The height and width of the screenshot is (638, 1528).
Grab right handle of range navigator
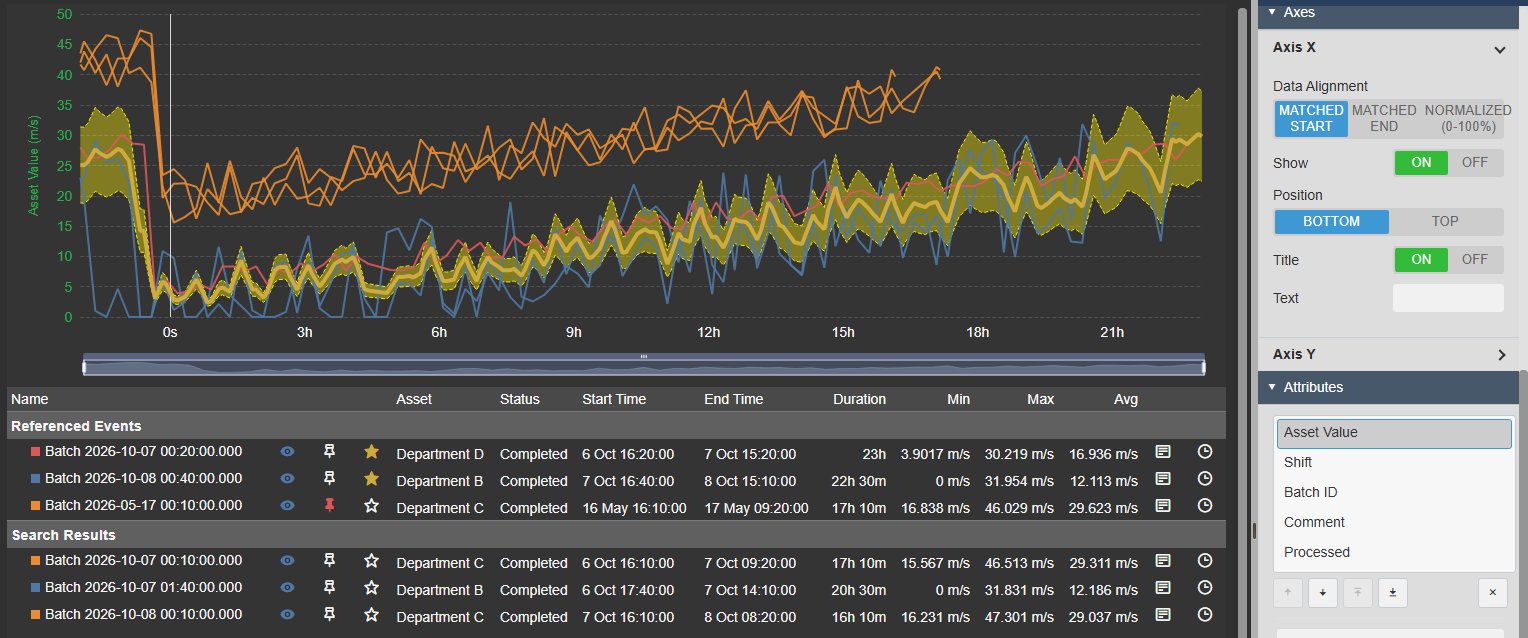(x=1203, y=367)
